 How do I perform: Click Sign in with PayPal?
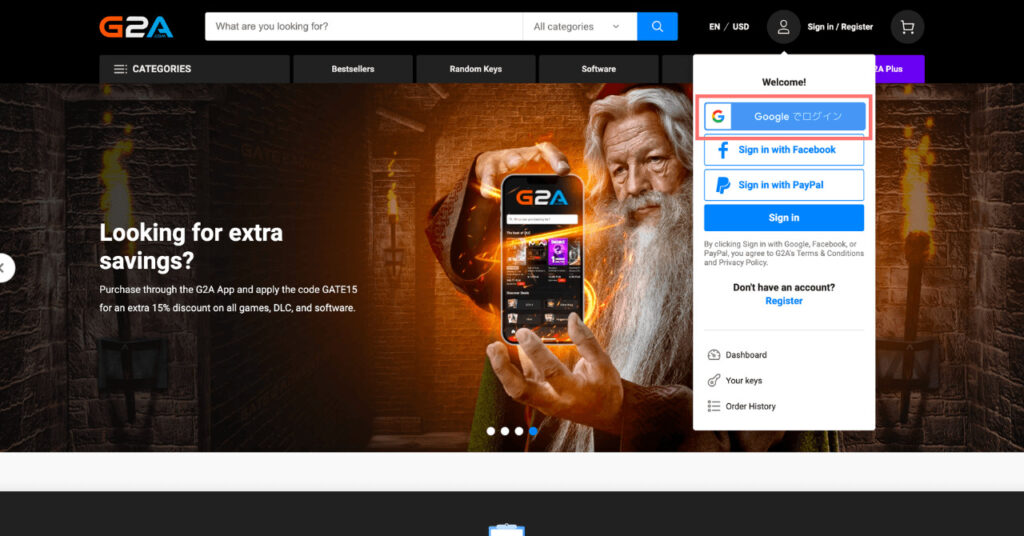coord(784,185)
